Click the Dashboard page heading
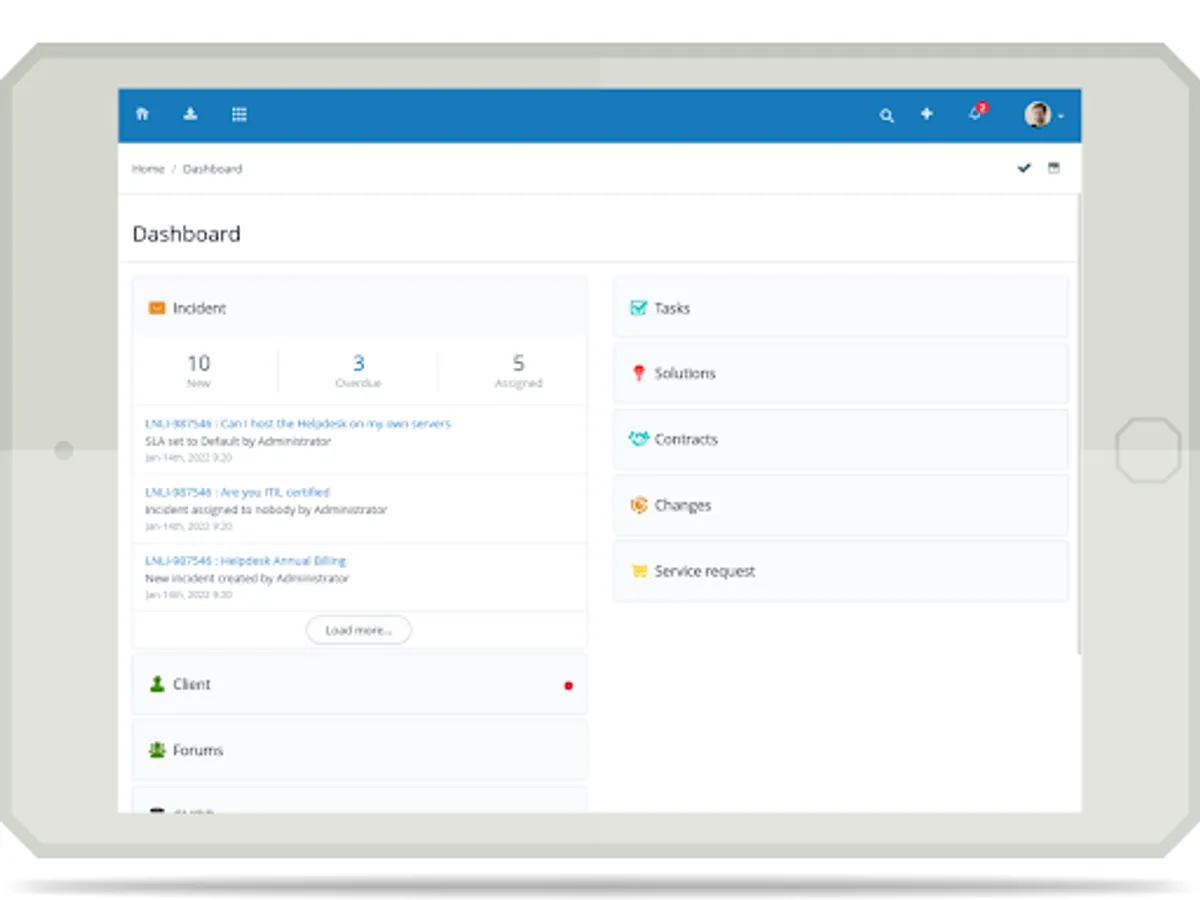 187,234
